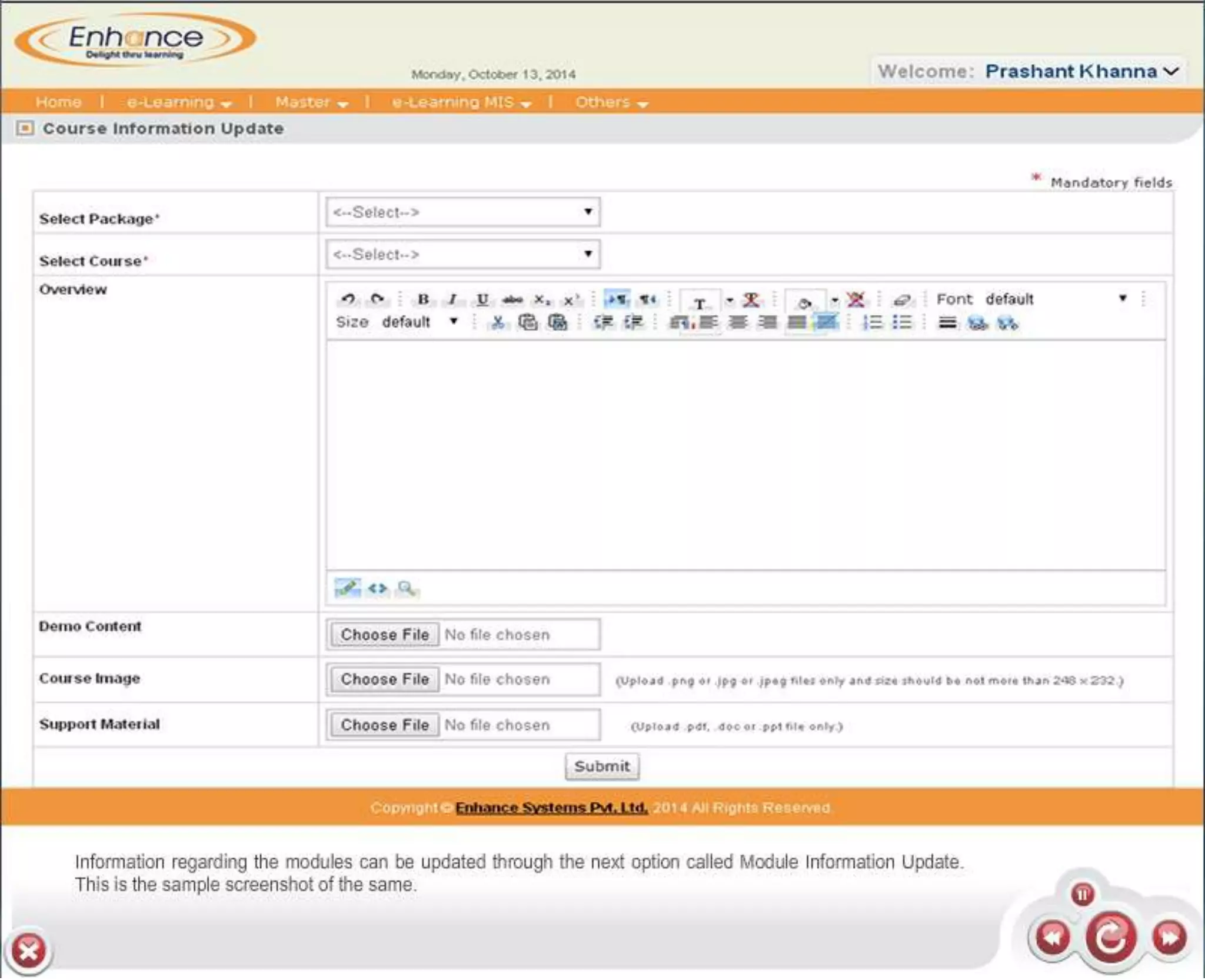Pause the tutorial playback
This screenshot has width=1205, height=980.
click(1082, 894)
